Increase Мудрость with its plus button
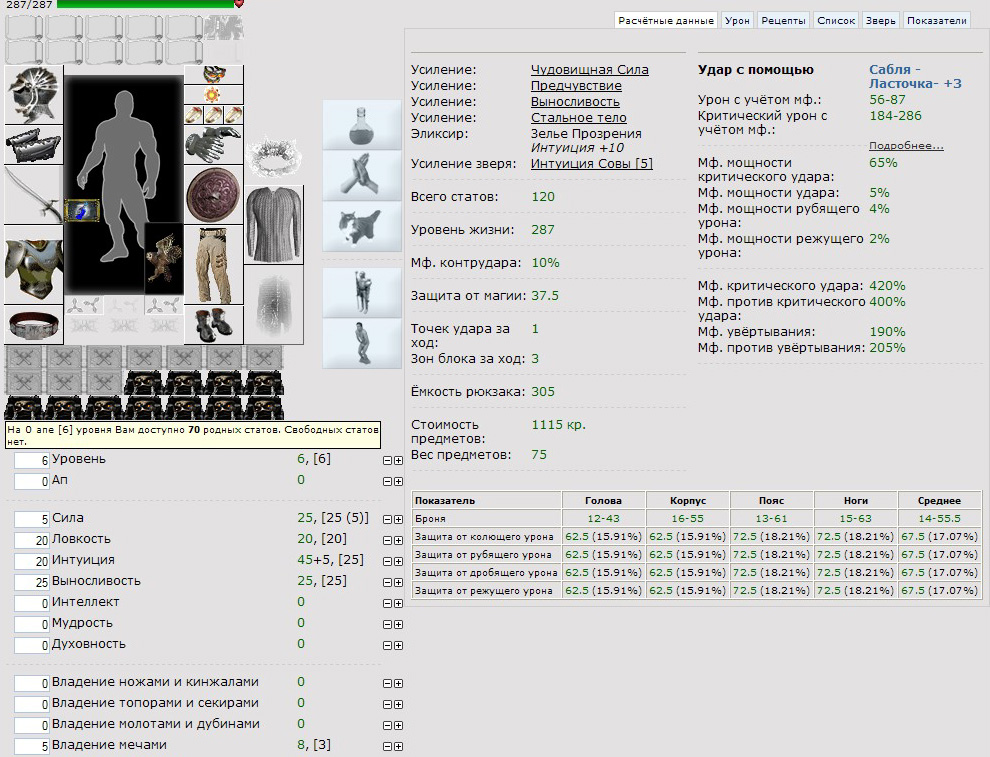The image size is (990, 757). click(398, 624)
